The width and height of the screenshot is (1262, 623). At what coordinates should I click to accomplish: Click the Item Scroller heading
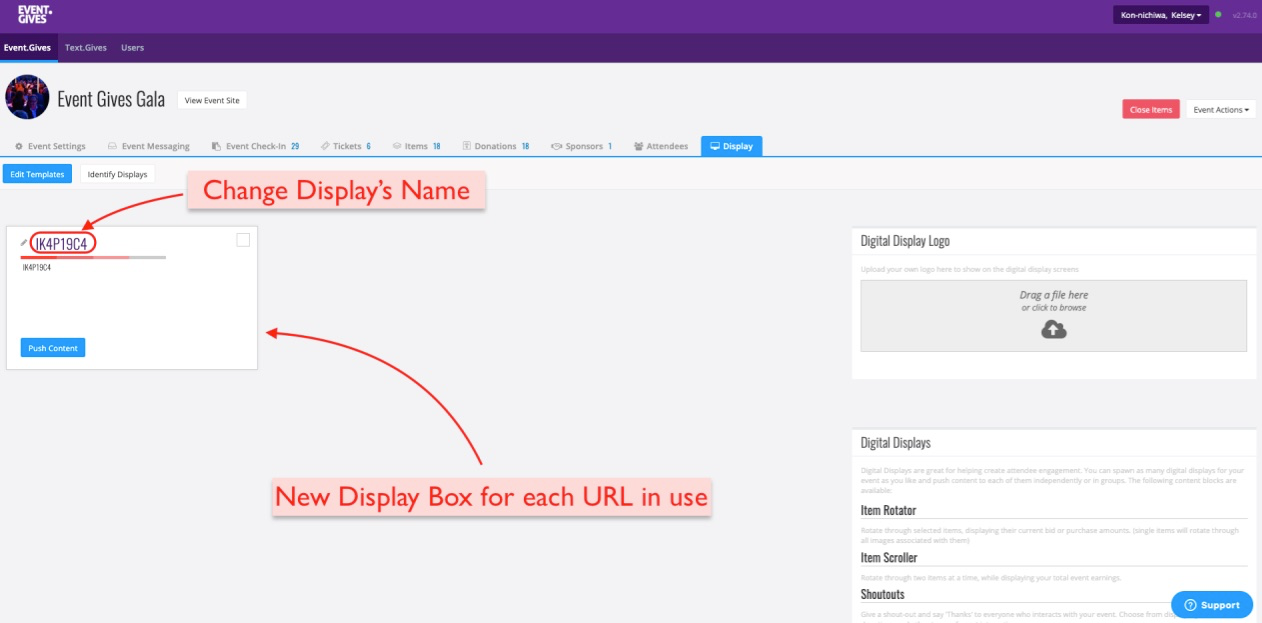coord(889,557)
